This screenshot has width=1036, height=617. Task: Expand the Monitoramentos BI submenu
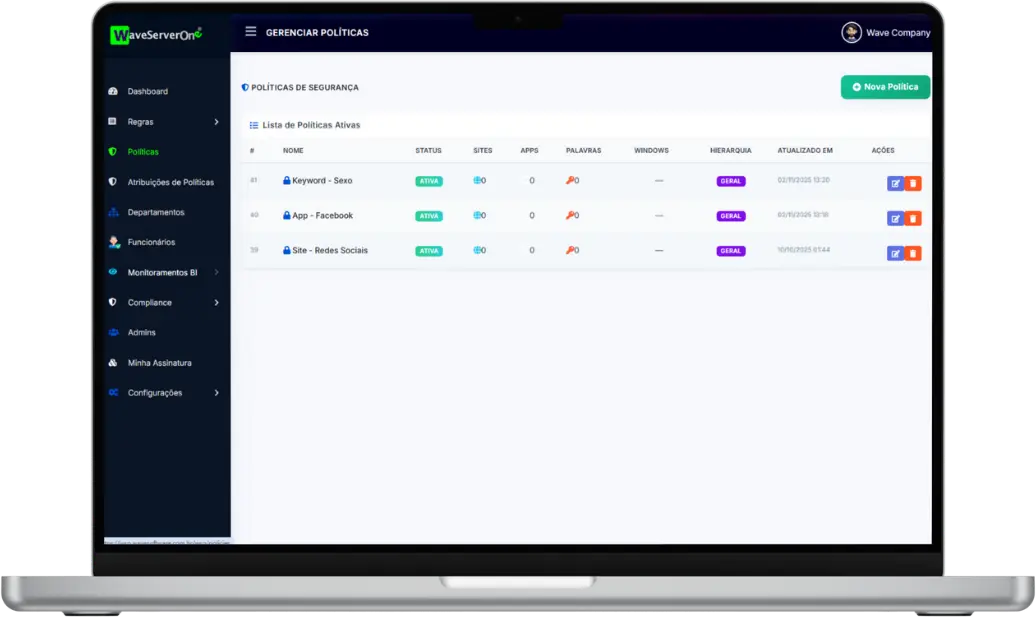216,272
